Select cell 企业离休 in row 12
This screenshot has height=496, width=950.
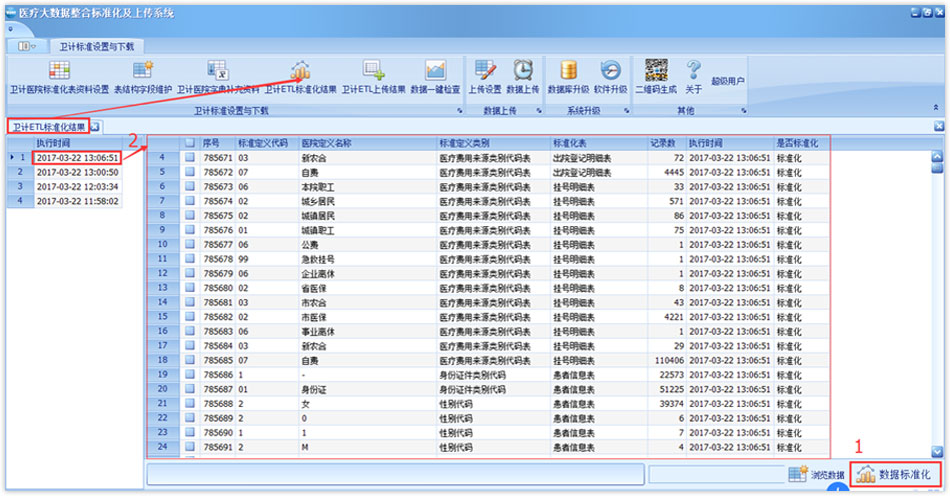coord(367,274)
